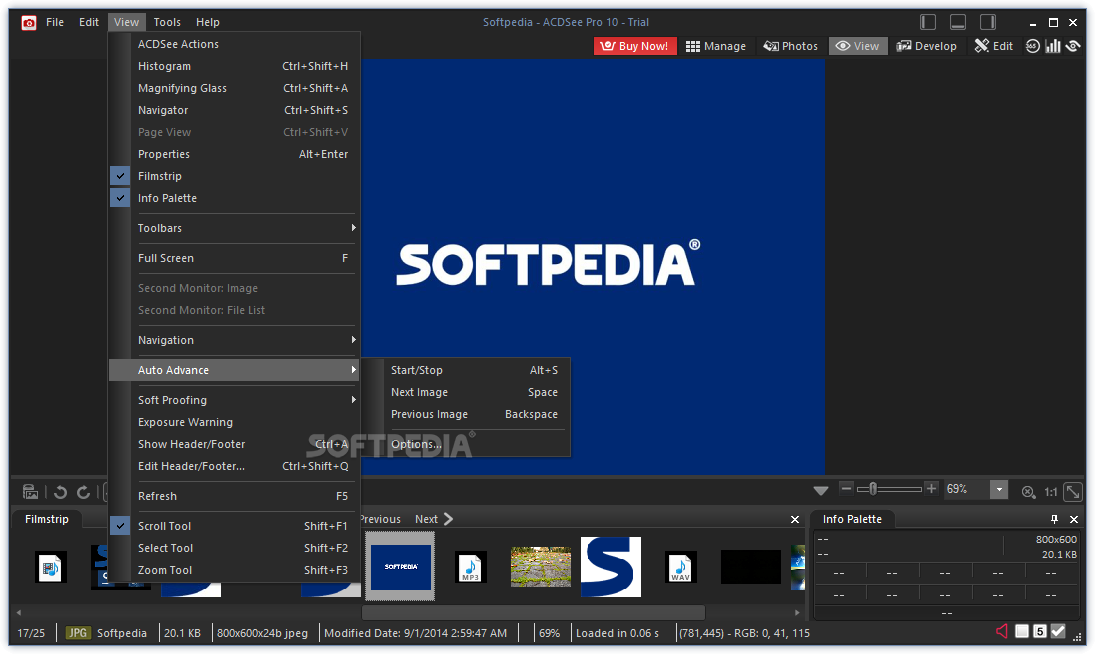
Task: Rotate the image right with clockwise arrow
Action: [x=84, y=492]
